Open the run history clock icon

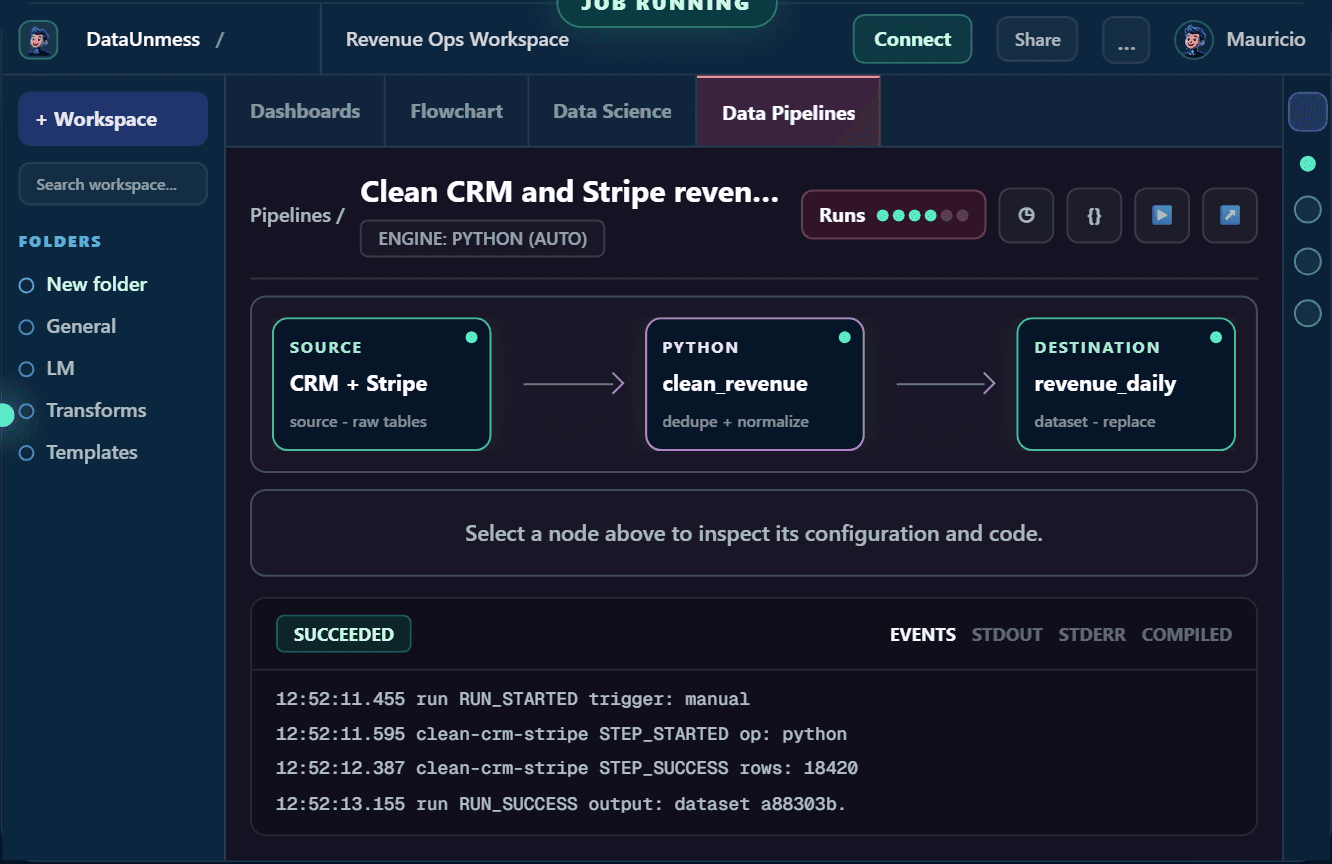click(1026, 215)
